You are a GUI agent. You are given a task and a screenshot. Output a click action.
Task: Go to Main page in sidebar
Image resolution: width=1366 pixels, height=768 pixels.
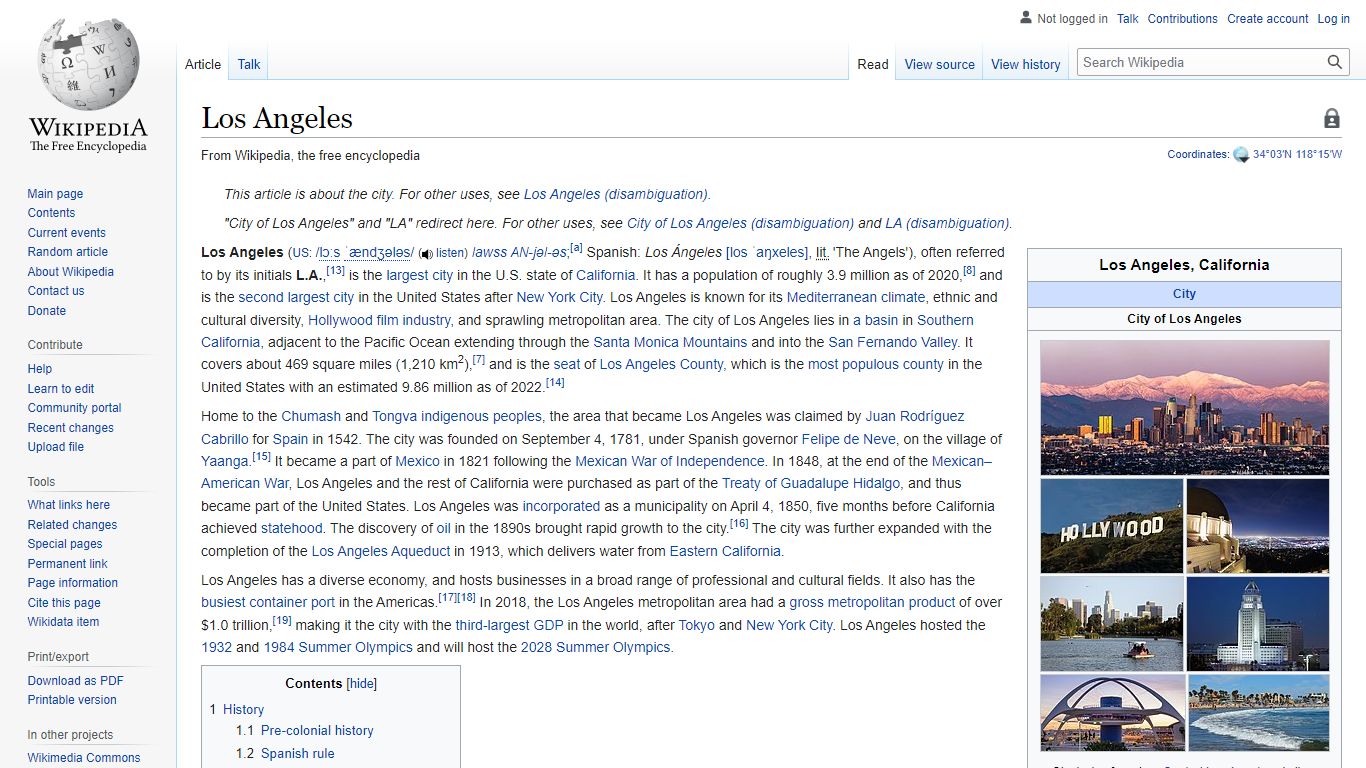pos(55,194)
